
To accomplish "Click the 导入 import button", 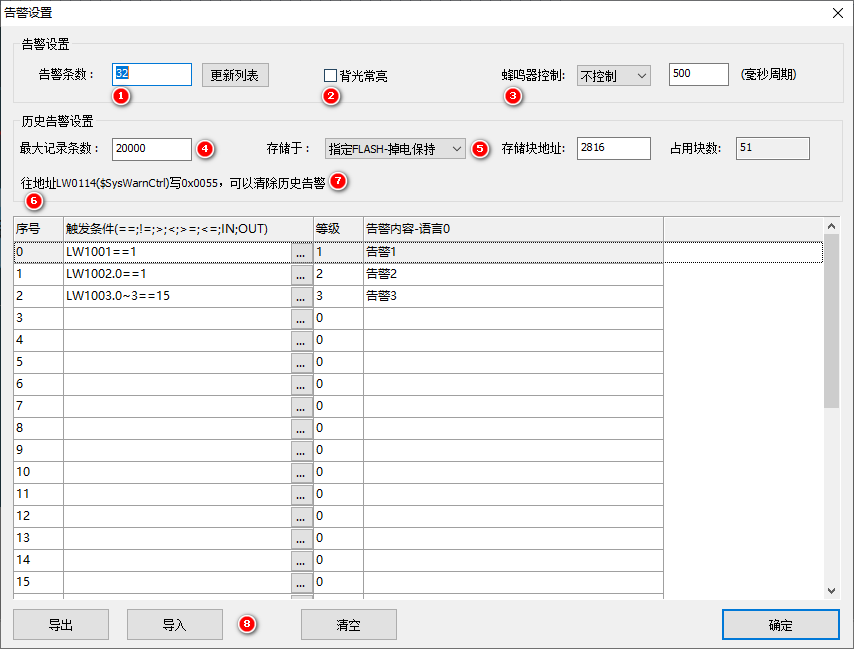I will (x=175, y=625).
